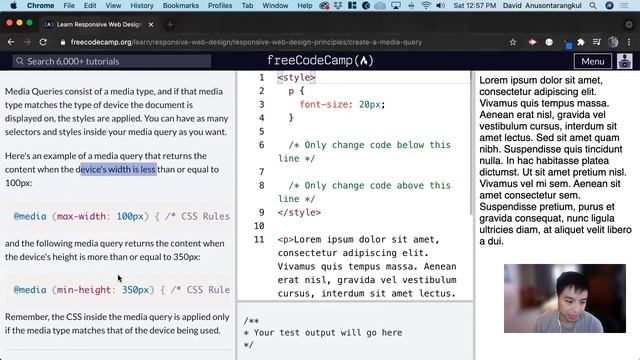View site lock information icon
This screenshot has width=640, height=360.
click(x=62, y=42)
